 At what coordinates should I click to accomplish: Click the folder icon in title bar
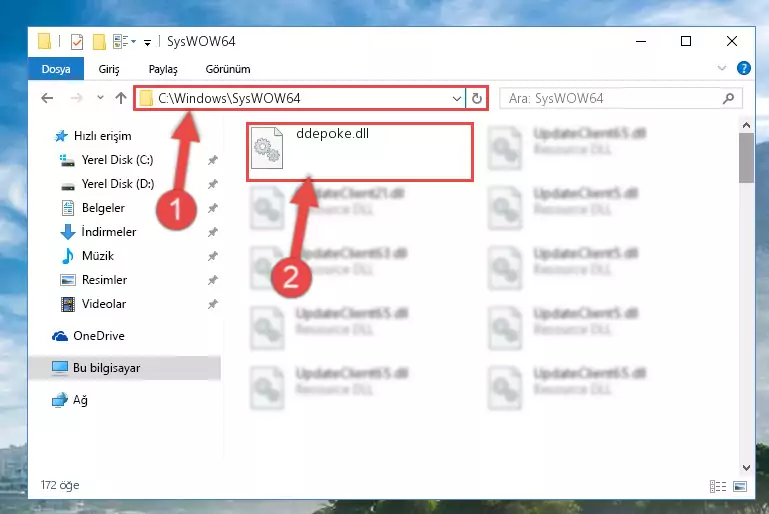click(45, 41)
